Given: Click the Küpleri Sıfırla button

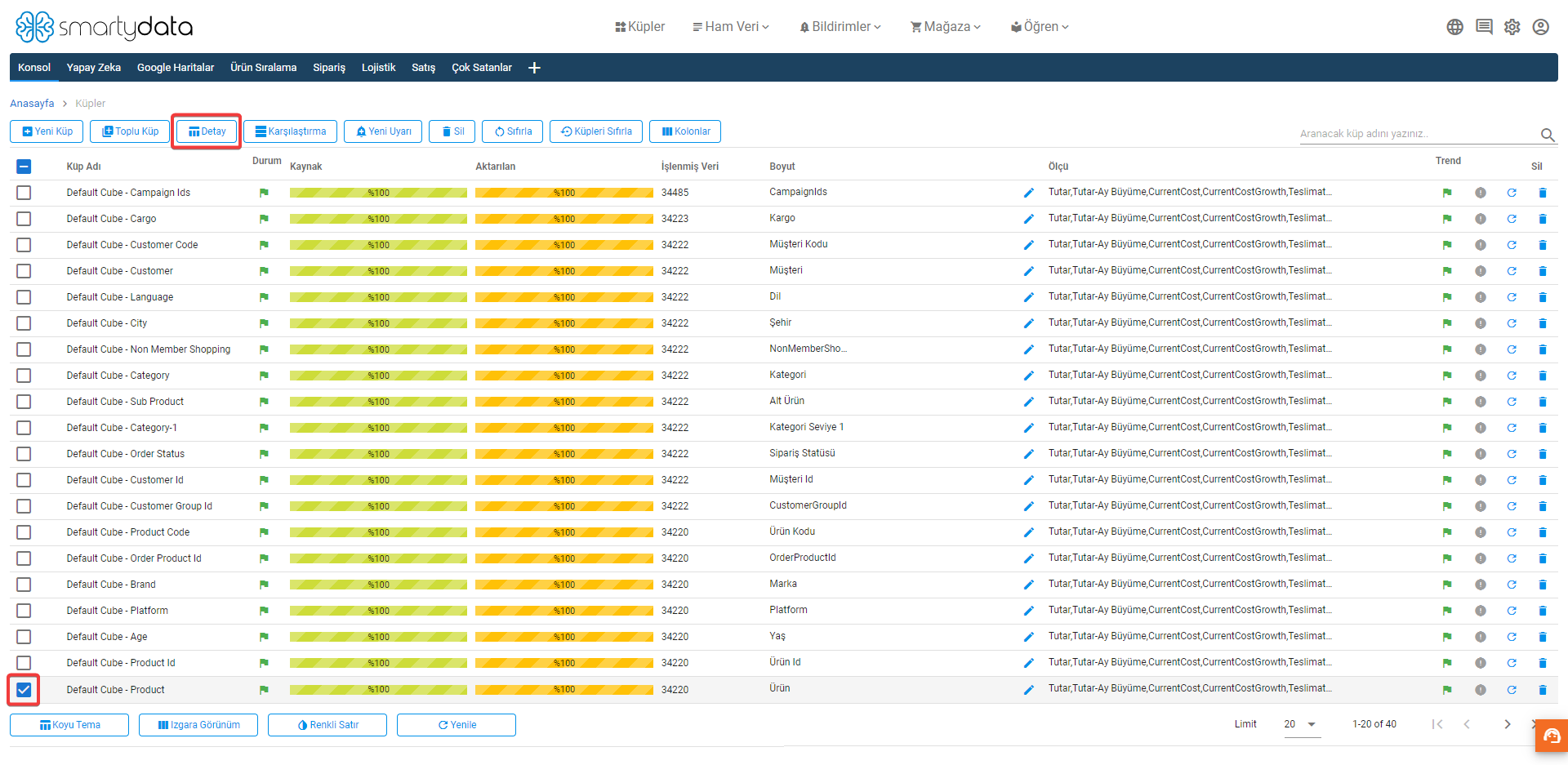Looking at the screenshot, I should pos(596,131).
